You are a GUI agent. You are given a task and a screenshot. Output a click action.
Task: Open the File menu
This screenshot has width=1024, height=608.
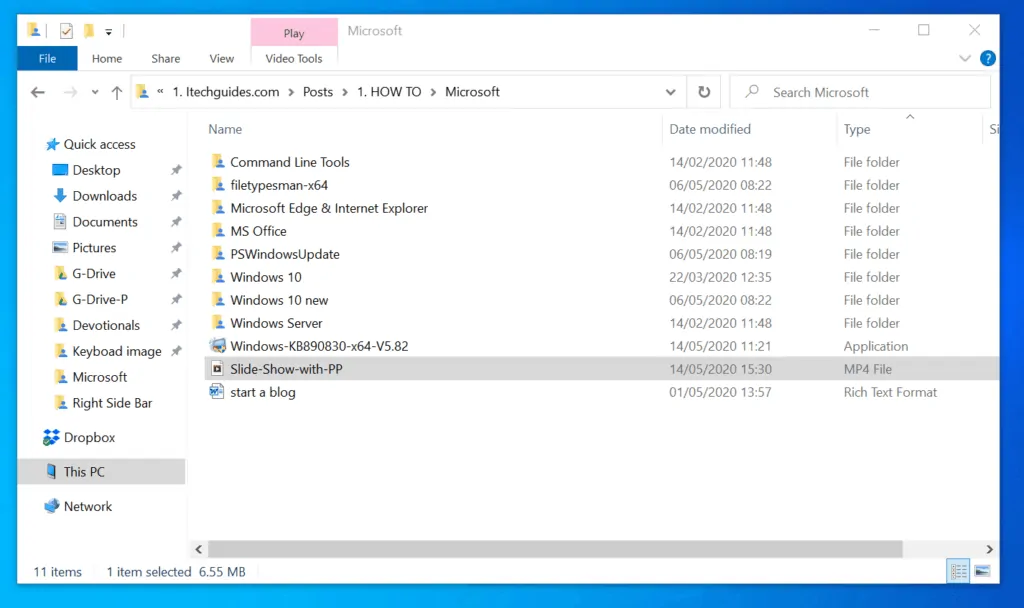(46, 58)
